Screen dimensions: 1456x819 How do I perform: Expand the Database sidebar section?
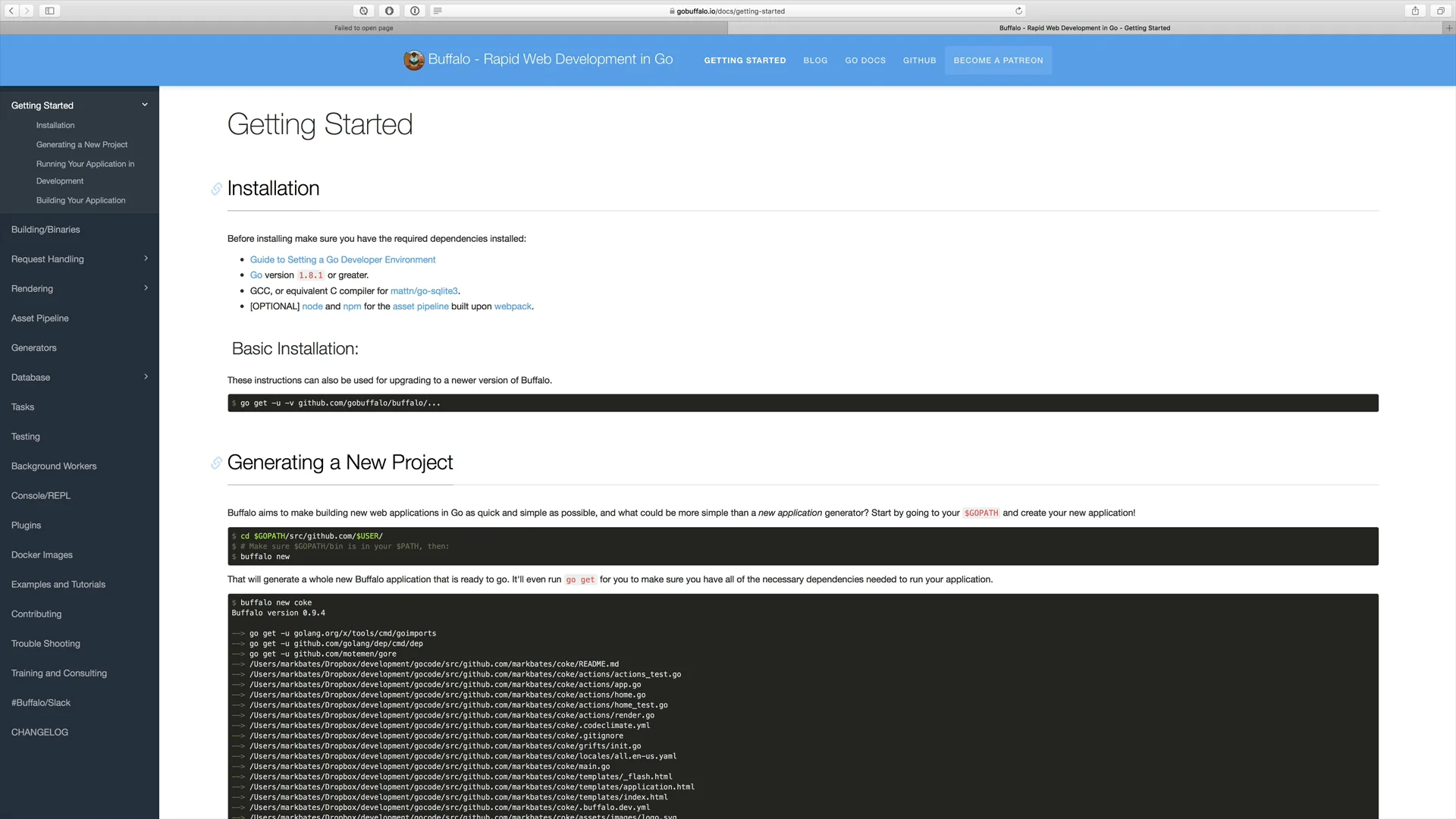pos(146,377)
